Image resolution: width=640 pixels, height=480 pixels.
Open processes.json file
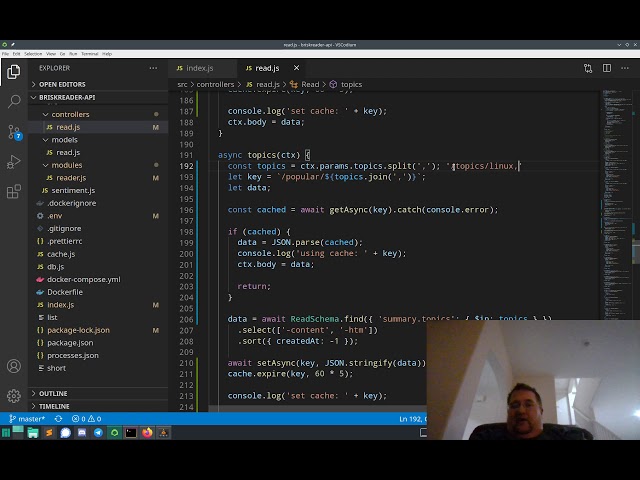pyautogui.click(x=73, y=355)
